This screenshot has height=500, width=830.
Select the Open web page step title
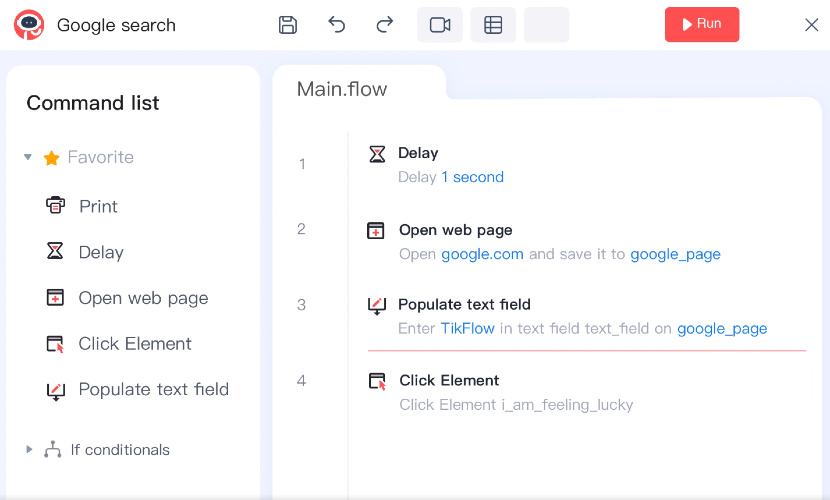(456, 230)
